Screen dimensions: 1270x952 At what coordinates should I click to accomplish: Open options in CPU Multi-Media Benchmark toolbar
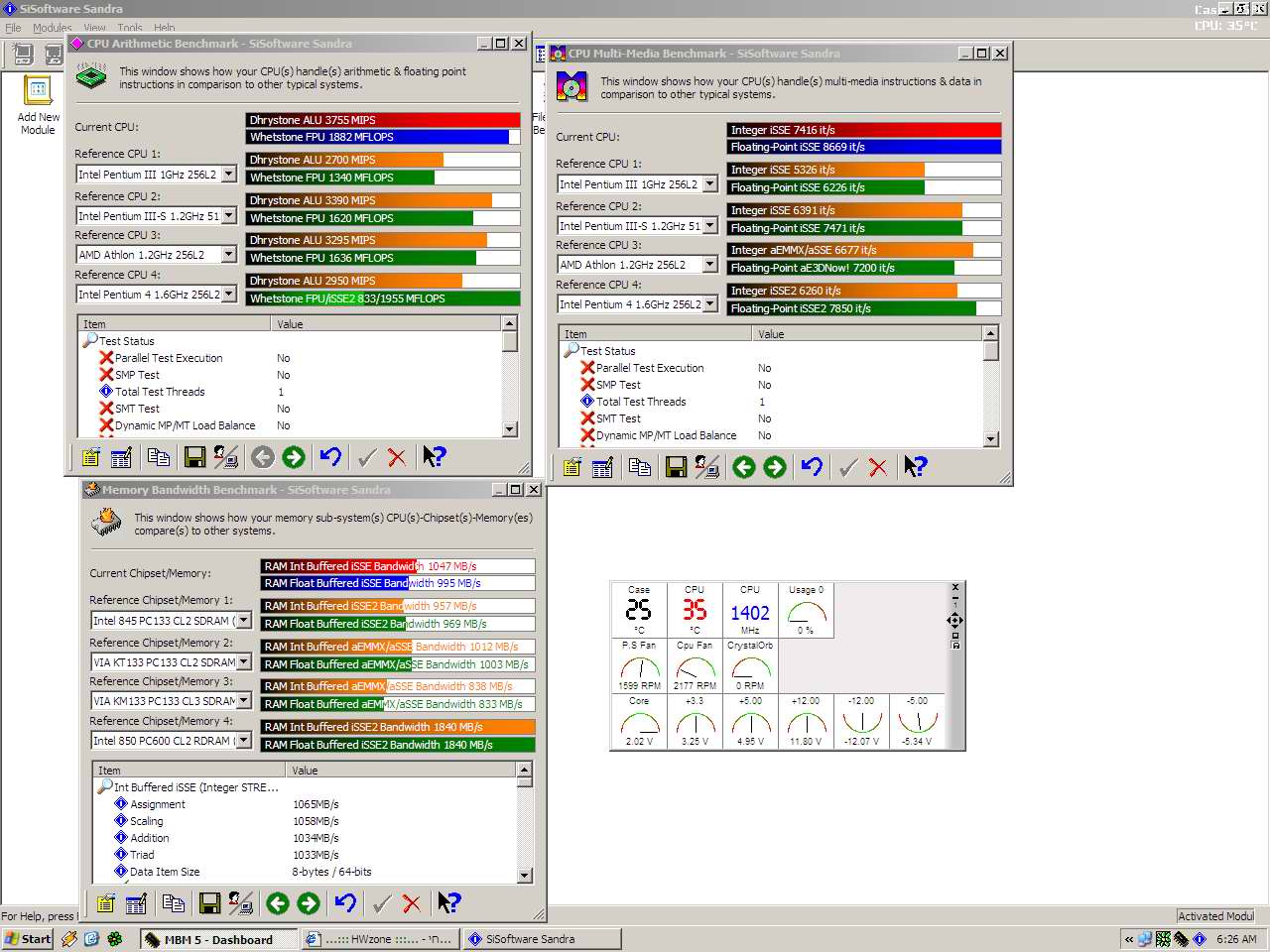coord(572,467)
